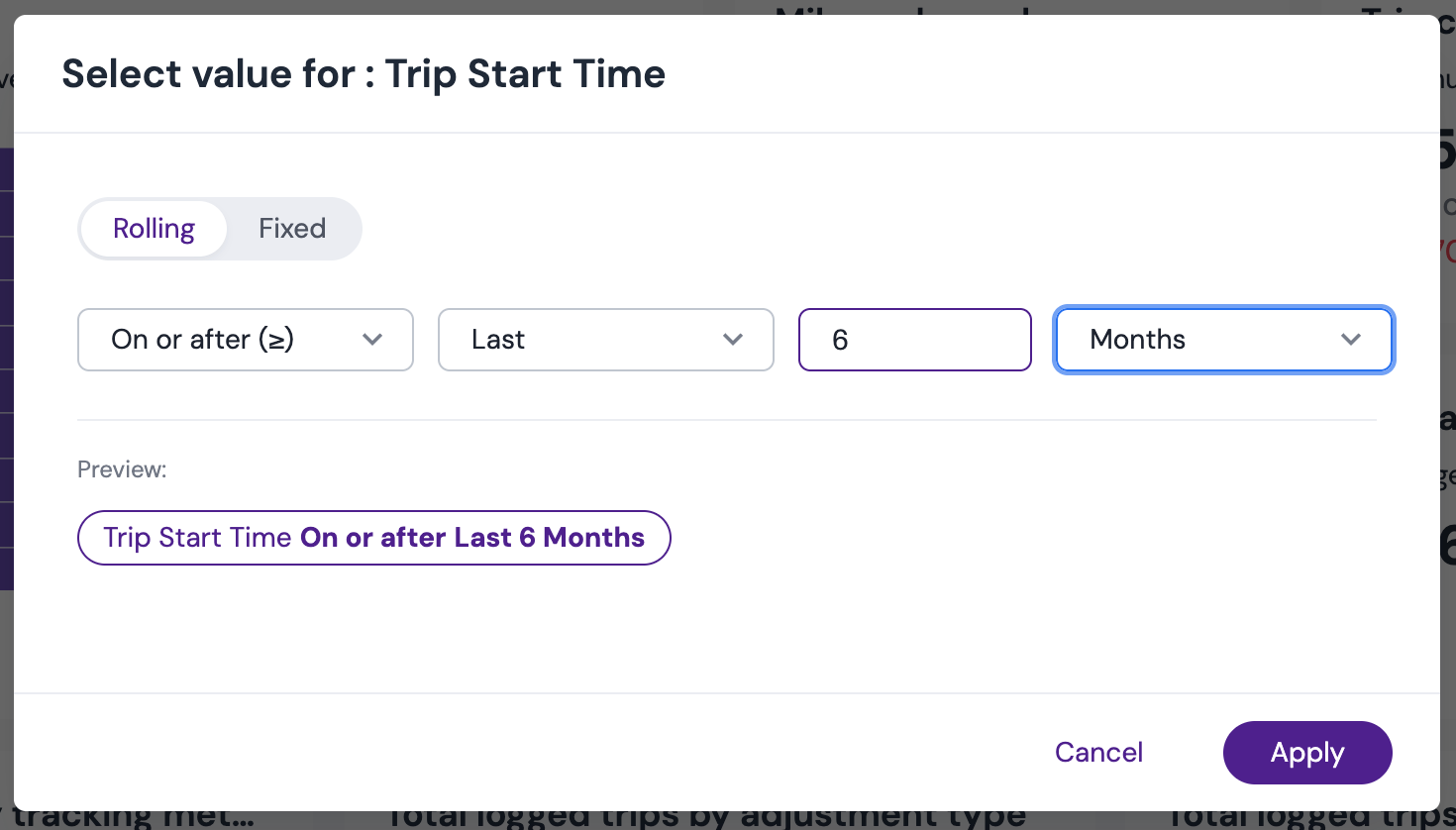Focus the number field containing 6

tap(915, 340)
